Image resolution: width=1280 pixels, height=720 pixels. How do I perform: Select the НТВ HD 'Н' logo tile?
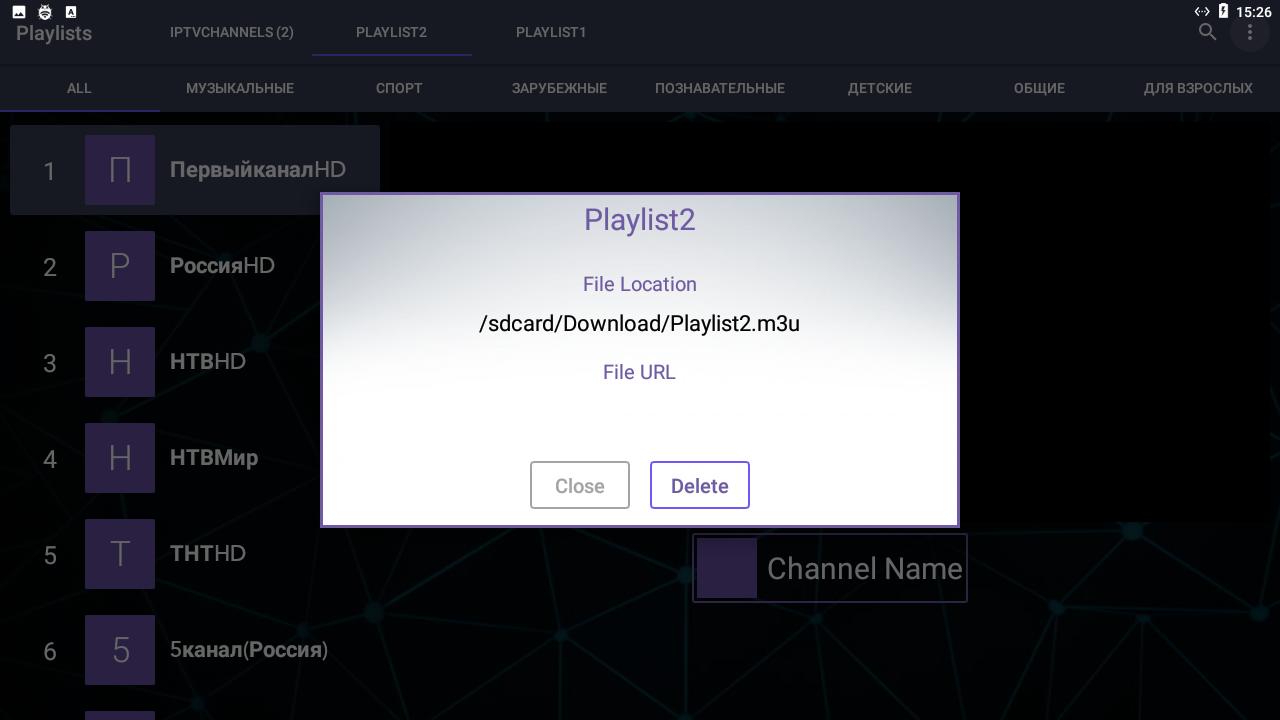(120, 362)
